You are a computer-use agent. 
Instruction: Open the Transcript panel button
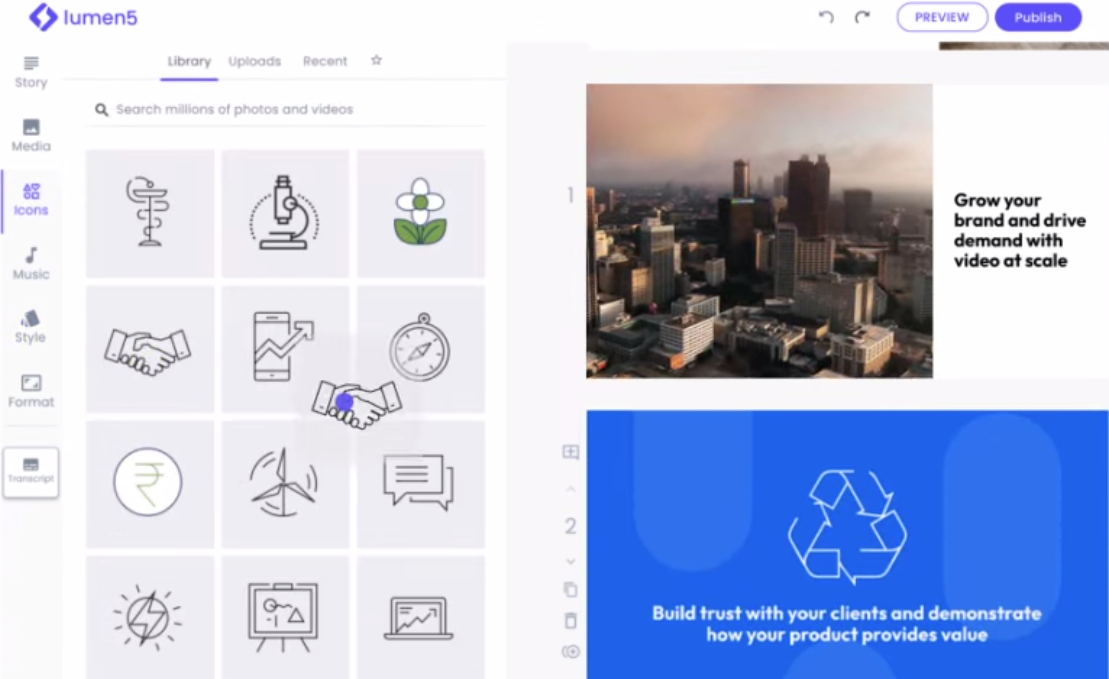click(31, 472)
